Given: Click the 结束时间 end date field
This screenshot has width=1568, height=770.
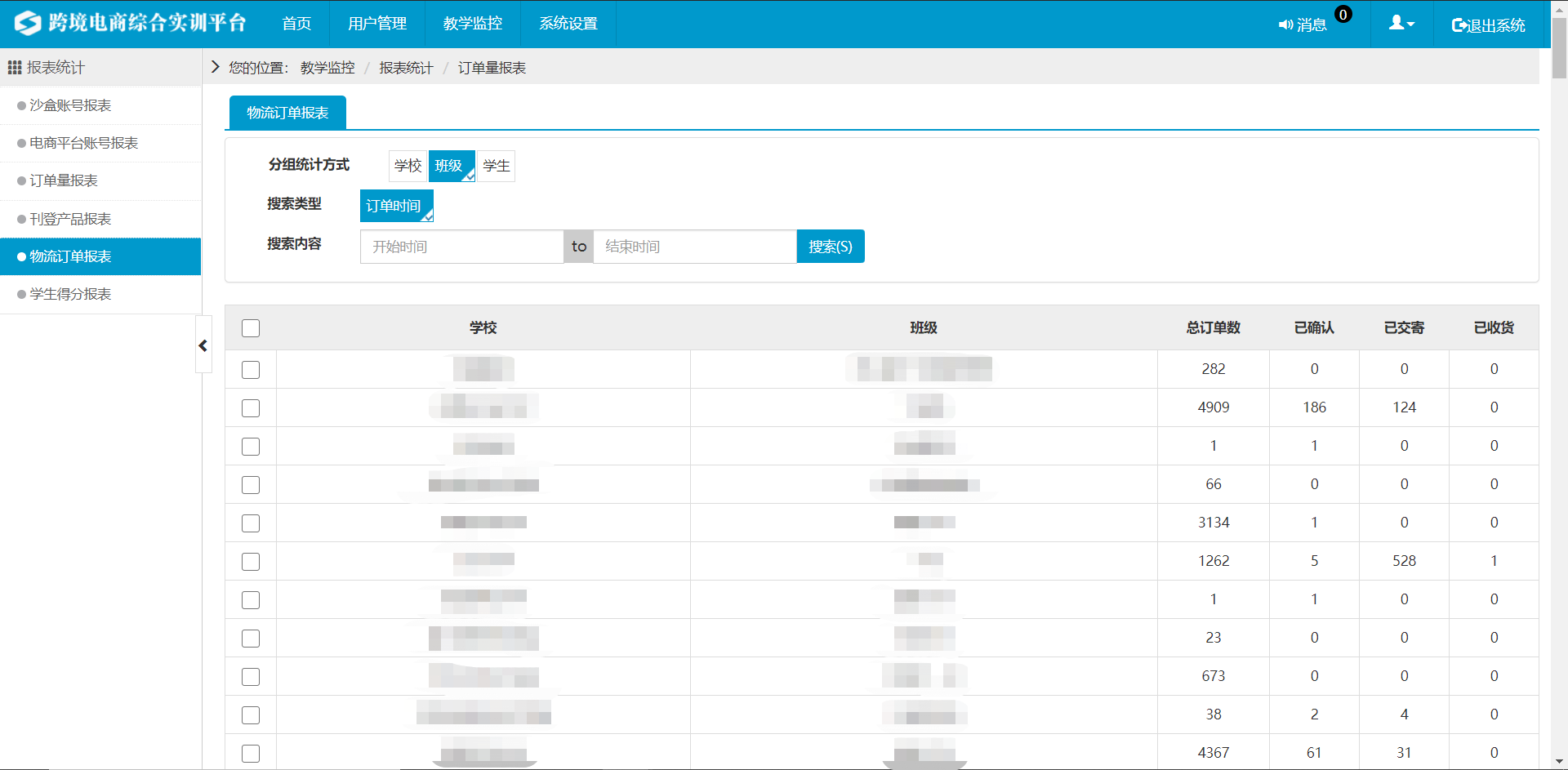Looking at the screenshot, I should 694,247.
